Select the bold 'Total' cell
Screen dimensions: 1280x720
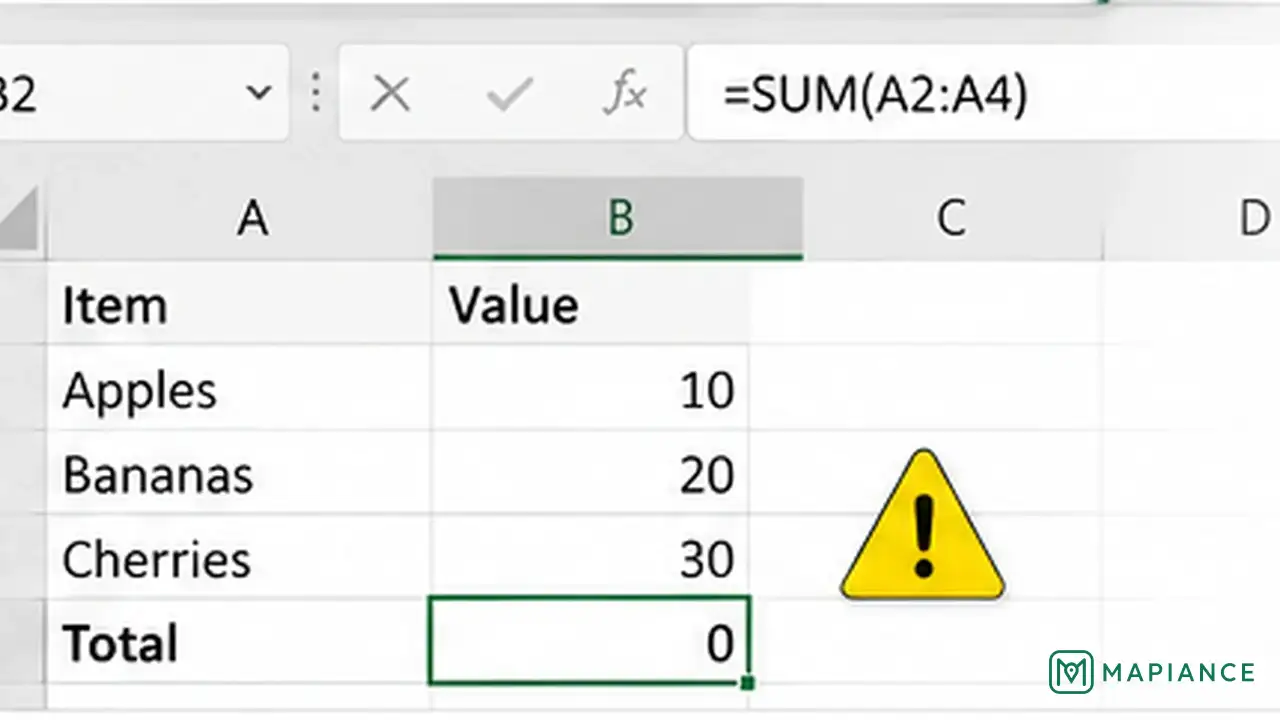tap(240, 642)
